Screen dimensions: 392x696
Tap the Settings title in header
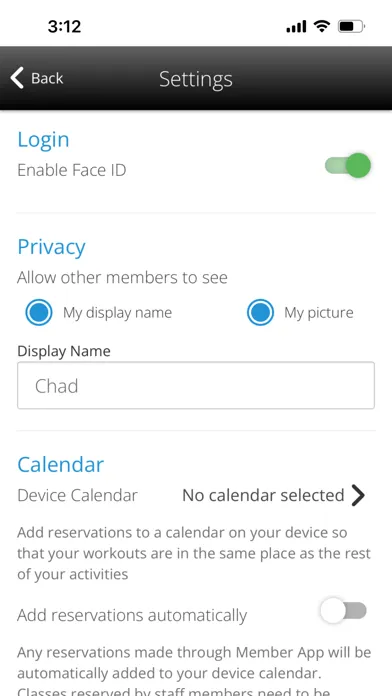(x=196, y=79)
